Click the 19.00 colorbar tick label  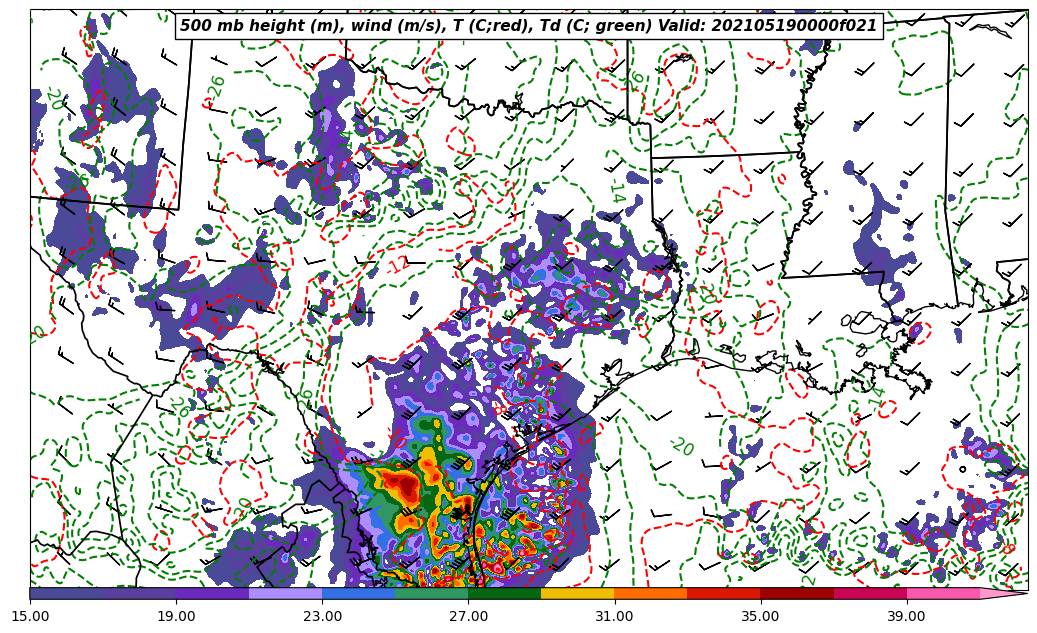176,616
